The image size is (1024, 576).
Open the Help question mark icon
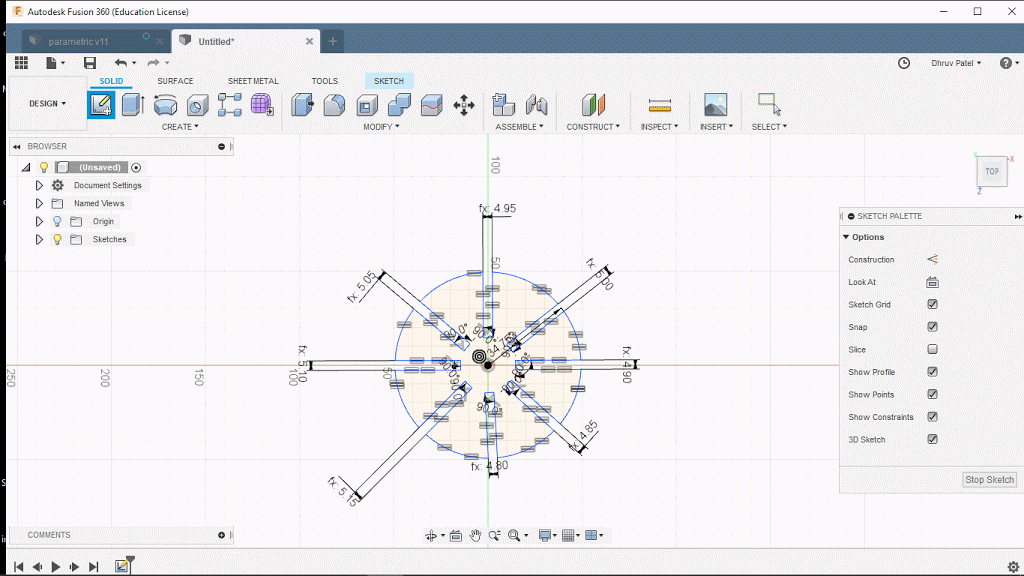coord(1006,63)
